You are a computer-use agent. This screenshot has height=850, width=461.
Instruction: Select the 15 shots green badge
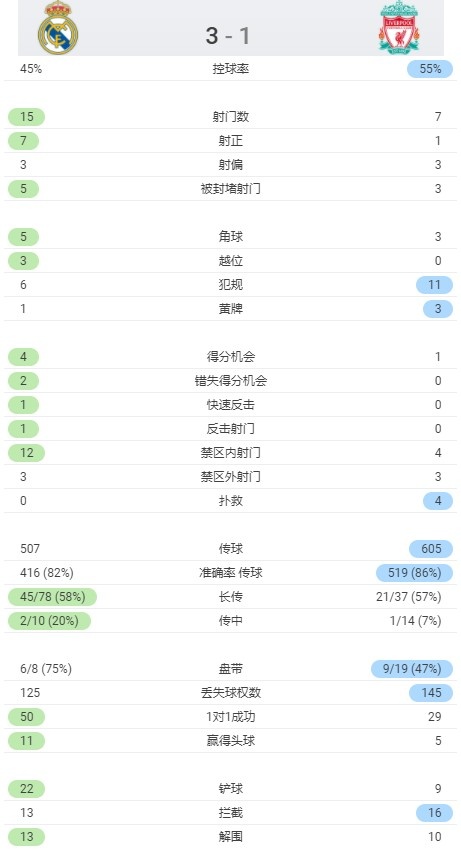[27, 117]
